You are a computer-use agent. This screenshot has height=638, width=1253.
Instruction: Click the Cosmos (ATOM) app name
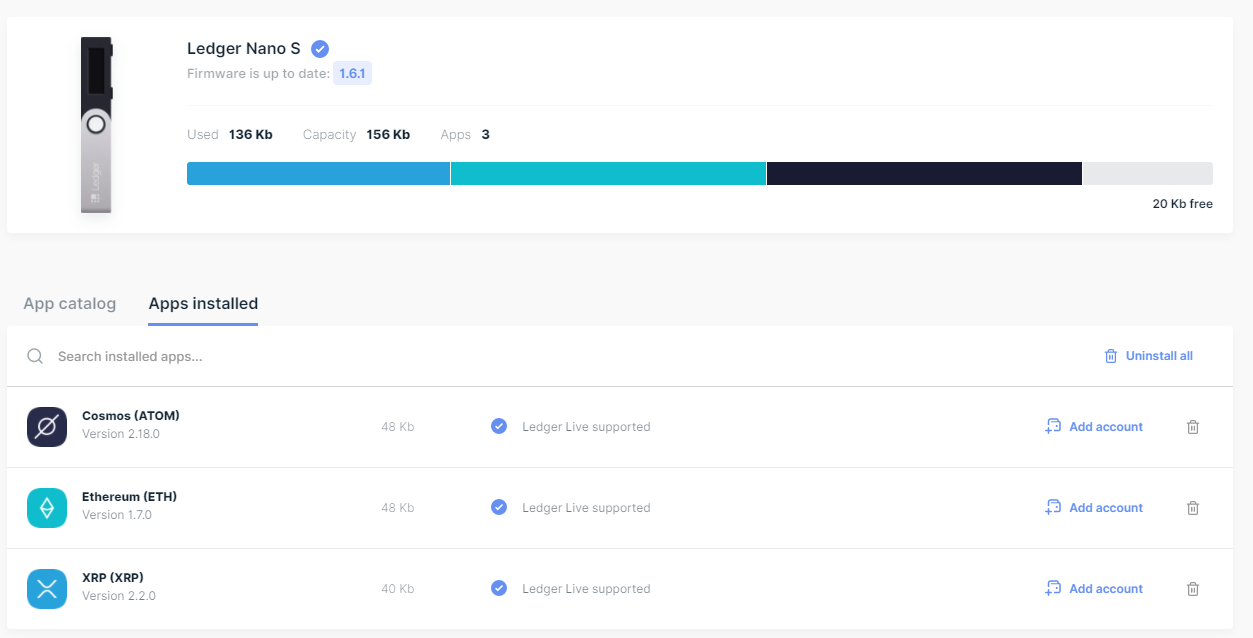coord(131,415)
